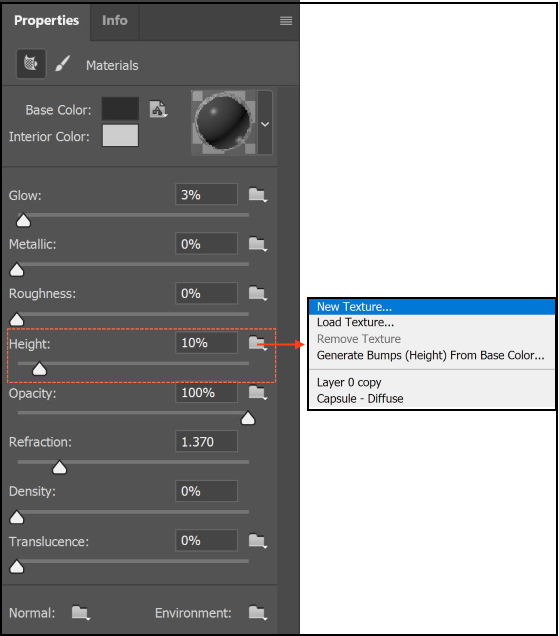Image resolution: width=559 pixels, height=636 pixels.
Task: Click the Density slider handle
Action: click(x=17, y=517)
